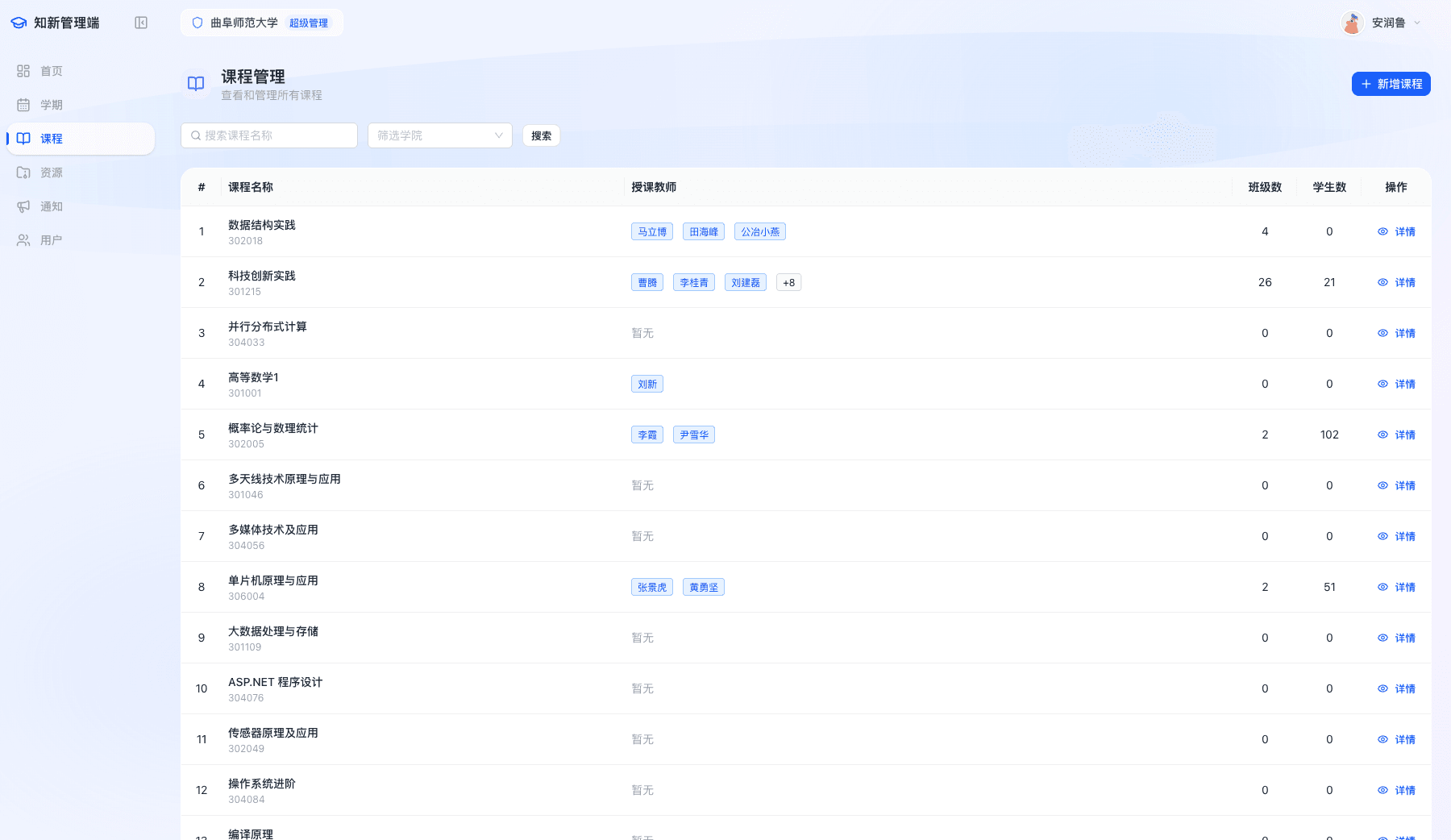Click the 知新管理端 graduation cap logo

point(19,23)
